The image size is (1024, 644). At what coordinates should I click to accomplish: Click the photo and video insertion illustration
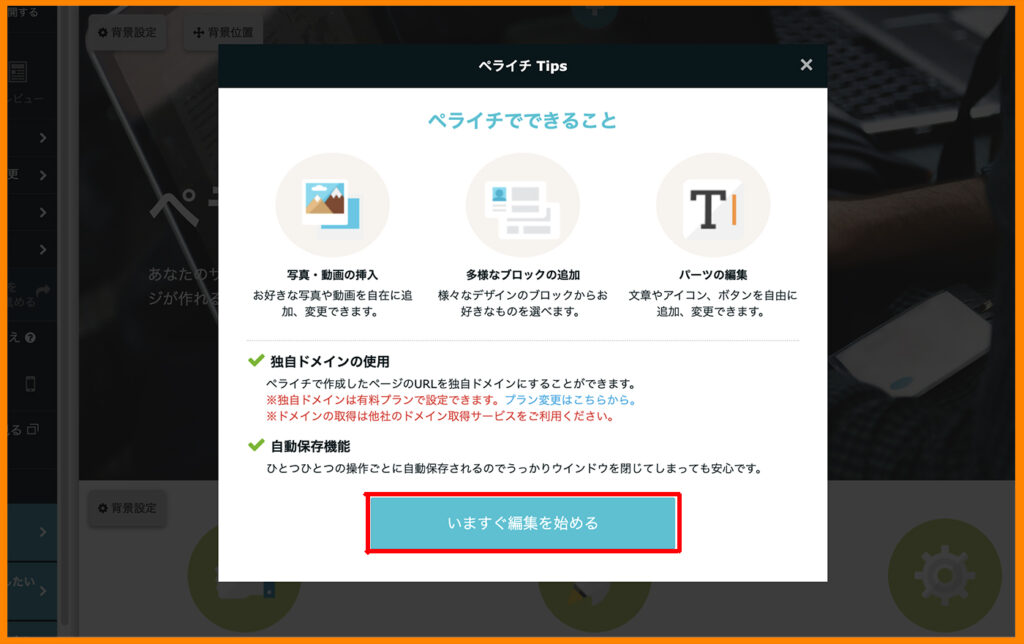click(332, 205)
